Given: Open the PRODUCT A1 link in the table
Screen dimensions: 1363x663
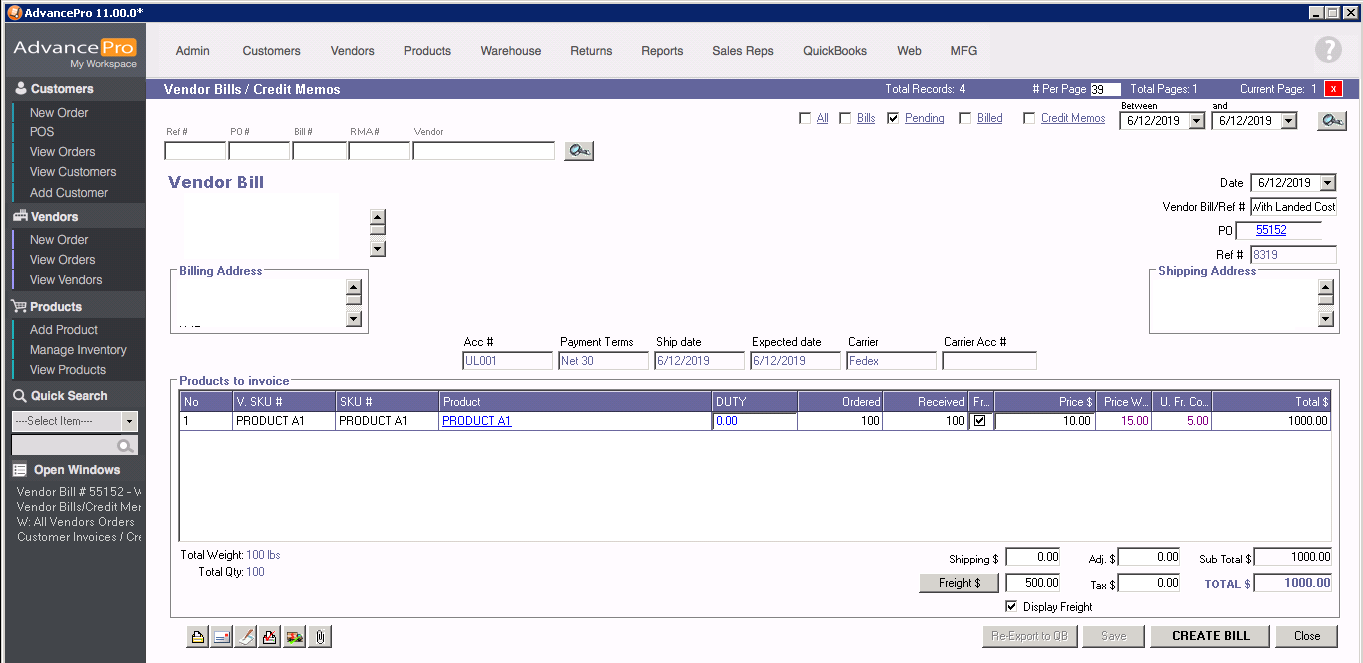Looking at the screenshot, I should 476,421.
